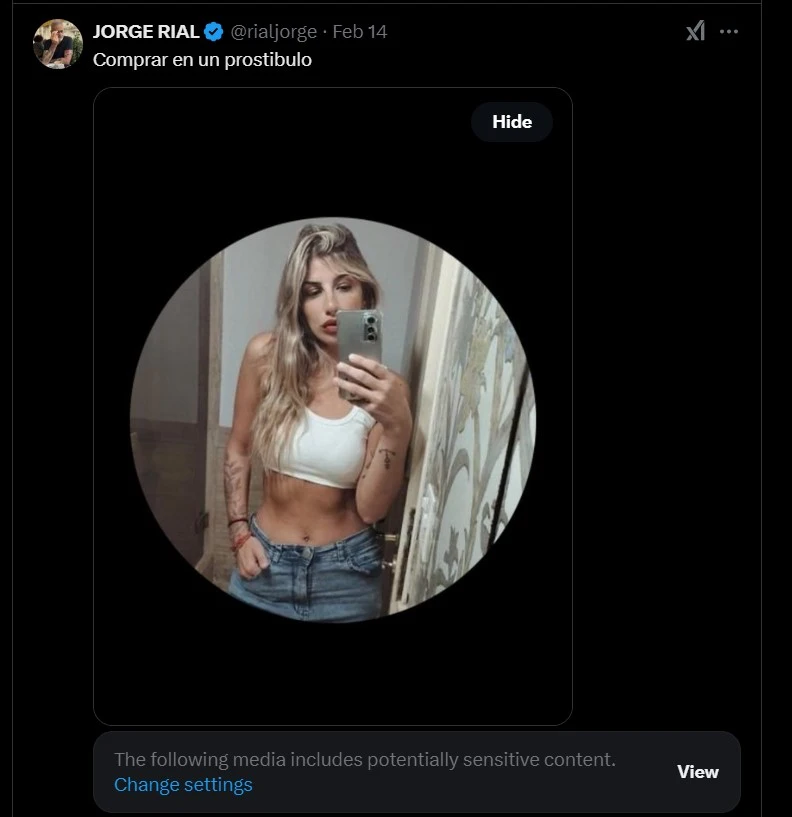
Task: Click the JORGE RIAL display name
Action: [x=146, y=31]
